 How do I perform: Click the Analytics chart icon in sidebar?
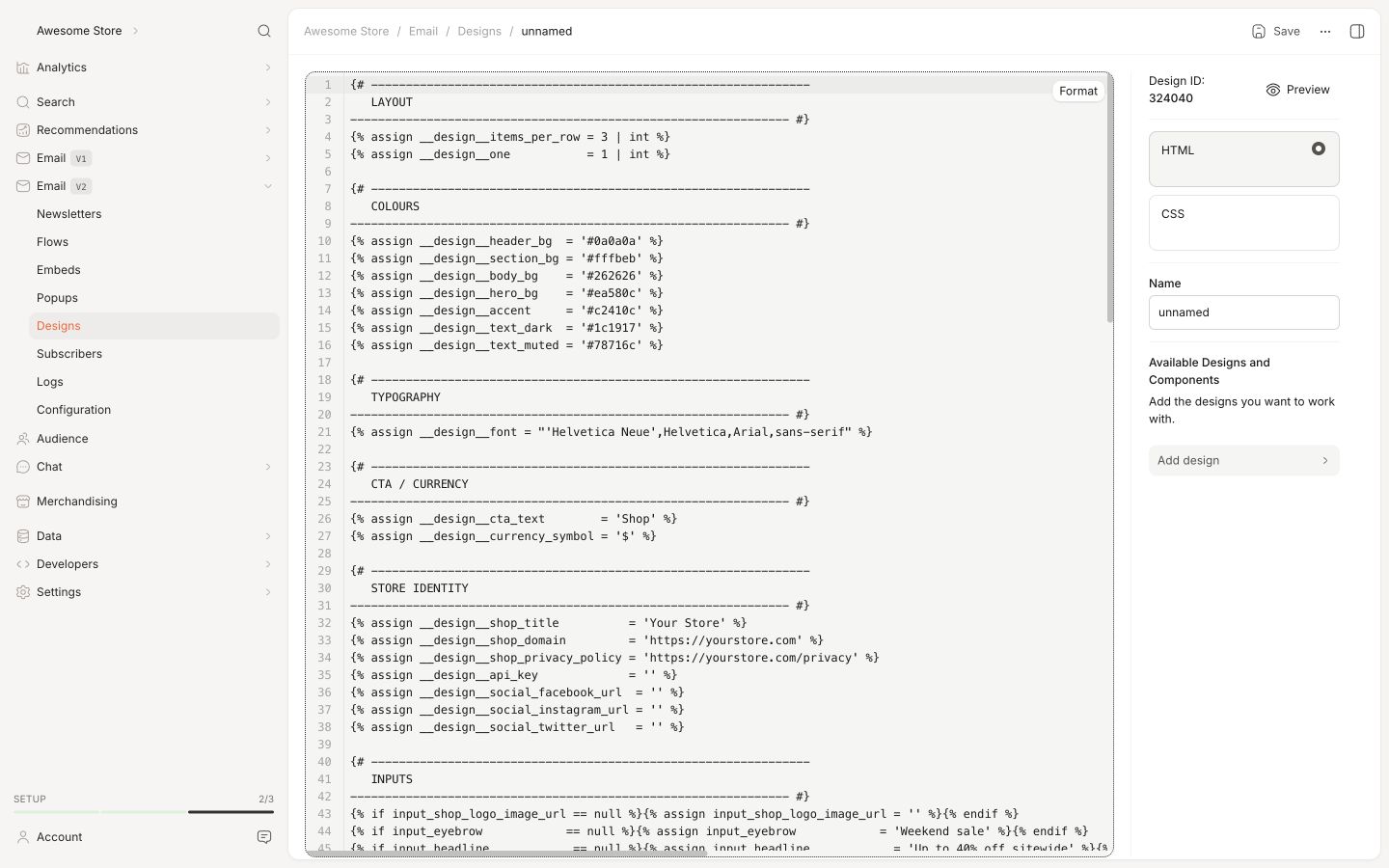tap(23, 68)
